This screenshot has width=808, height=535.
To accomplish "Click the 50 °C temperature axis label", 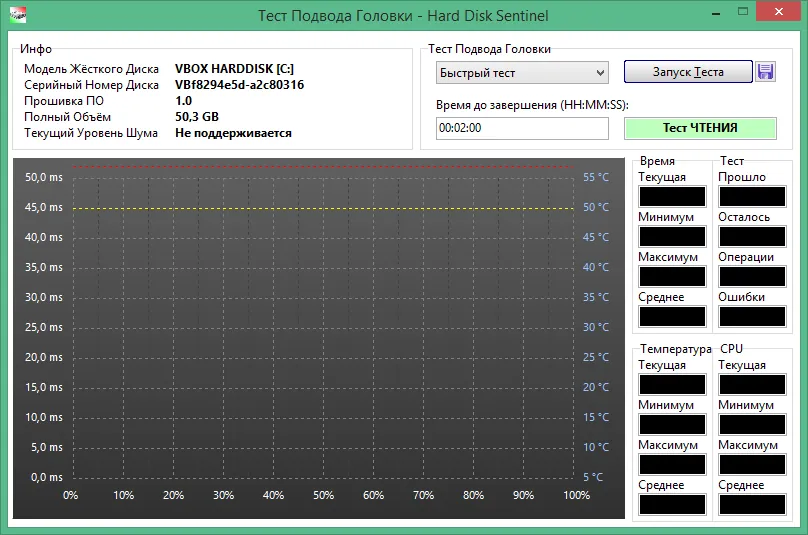I will [596, 207].
